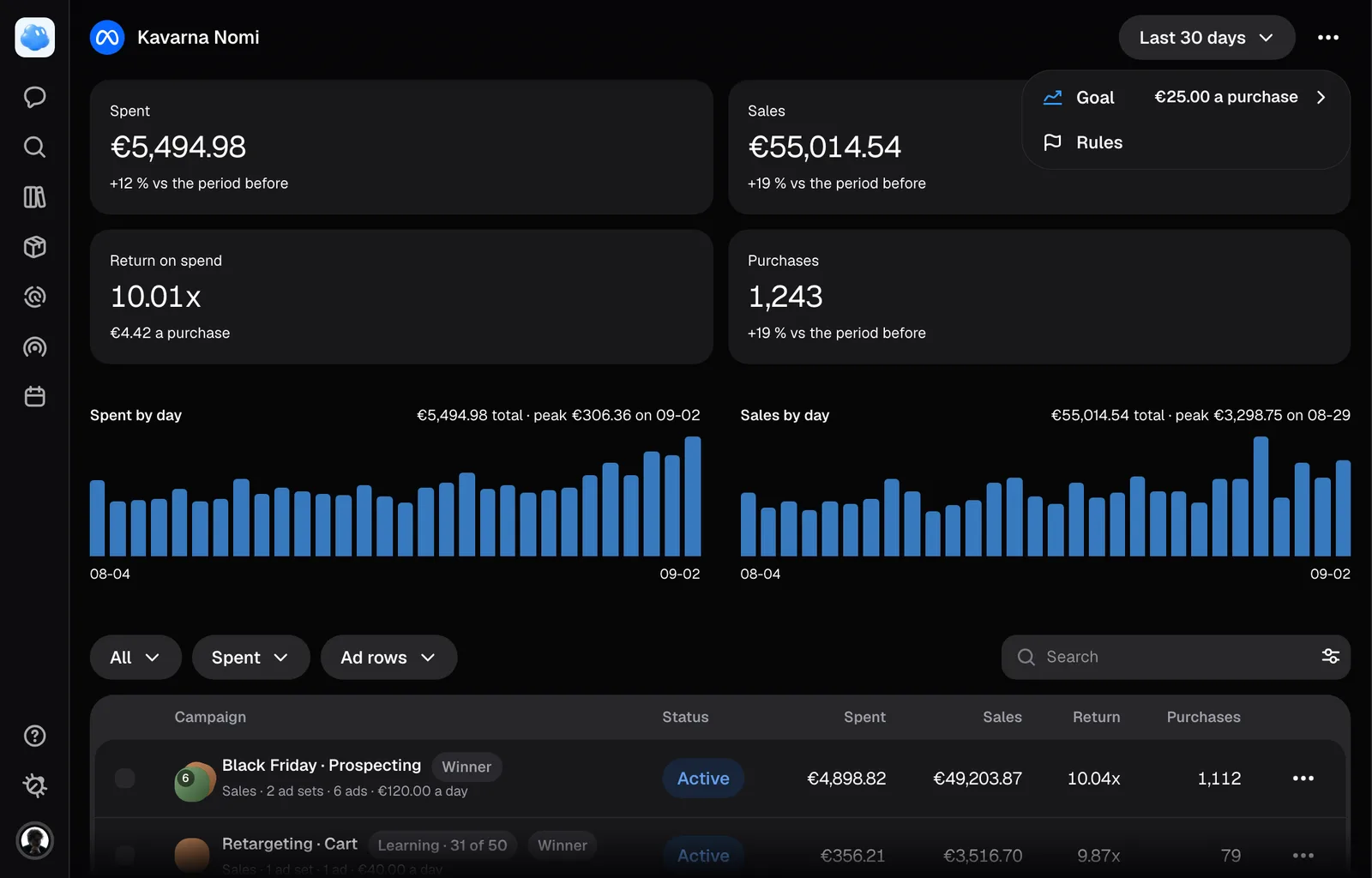This screenshot has height=878, width=1372.
Task: Open the Goal €25.00 a purchase entry
Action: [x=1186, y=98]
